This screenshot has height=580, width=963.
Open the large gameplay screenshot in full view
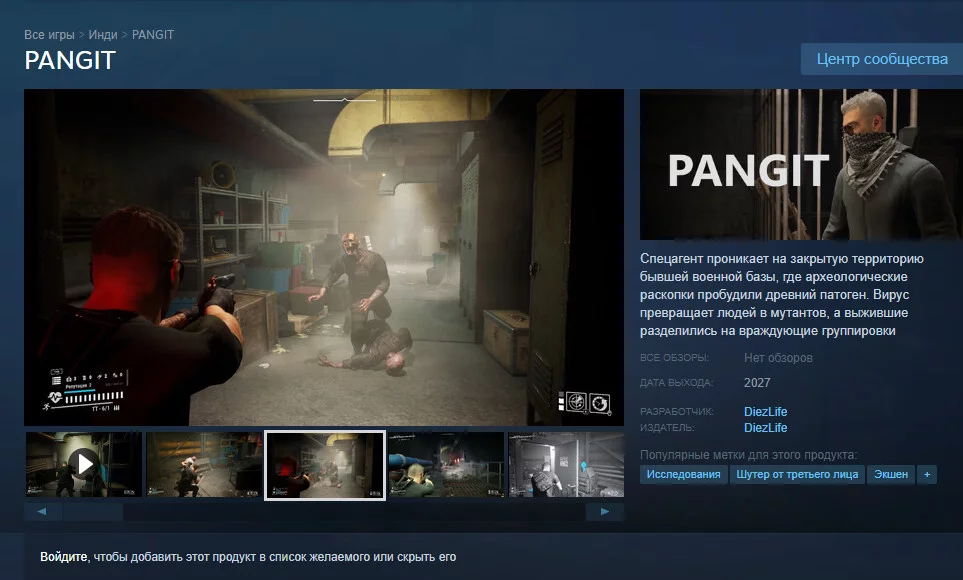[324, 257]
